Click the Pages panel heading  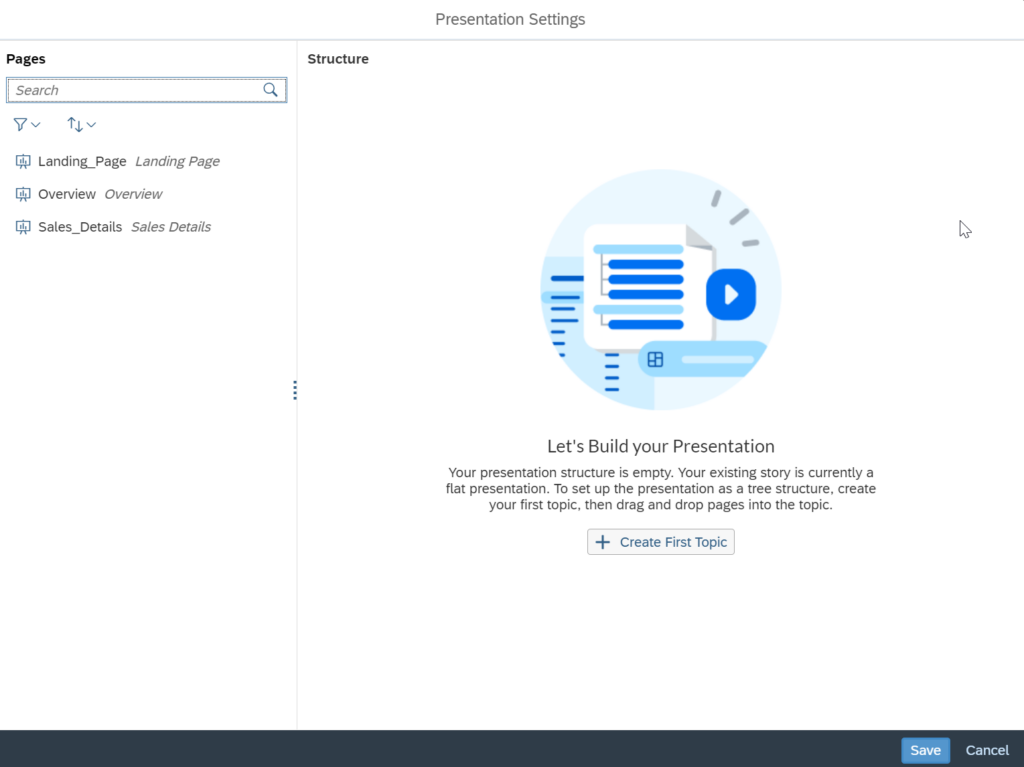pyautogui.click(x=26, y=59)
